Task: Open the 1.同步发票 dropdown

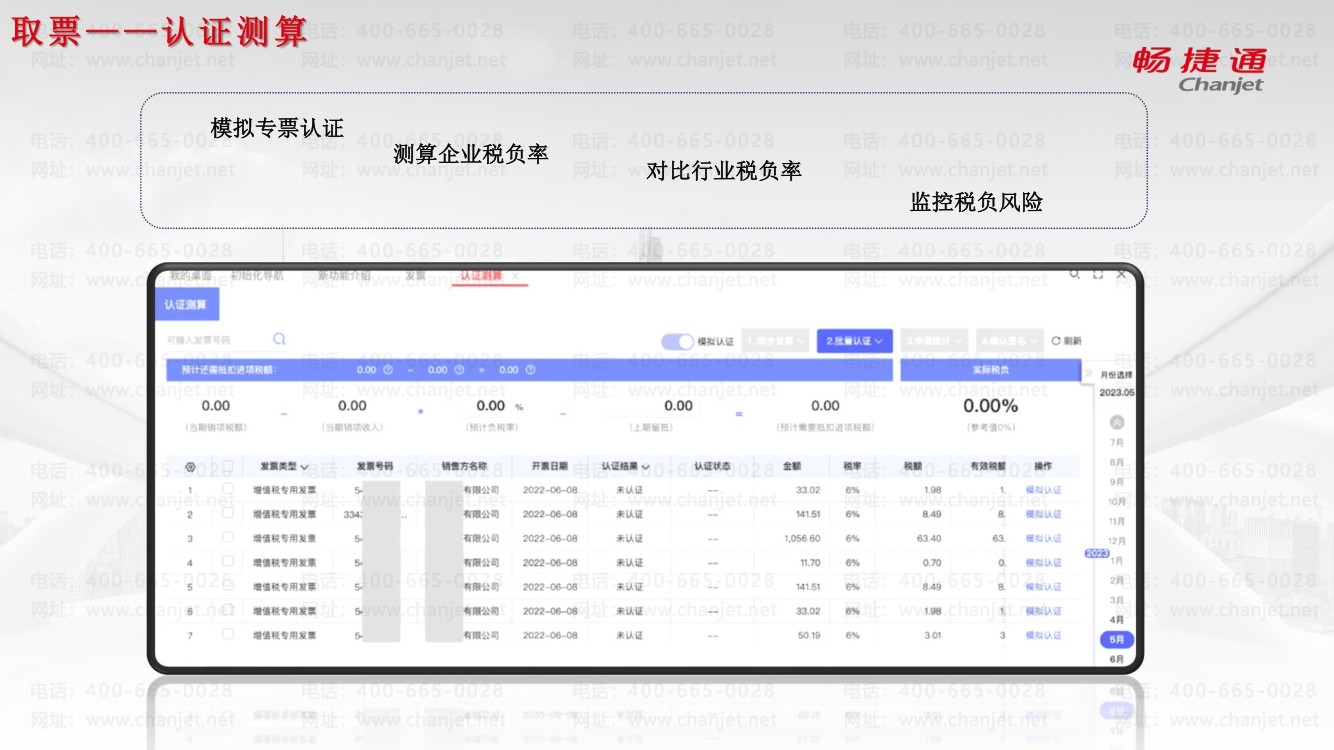Action: (x=775, y=341)
